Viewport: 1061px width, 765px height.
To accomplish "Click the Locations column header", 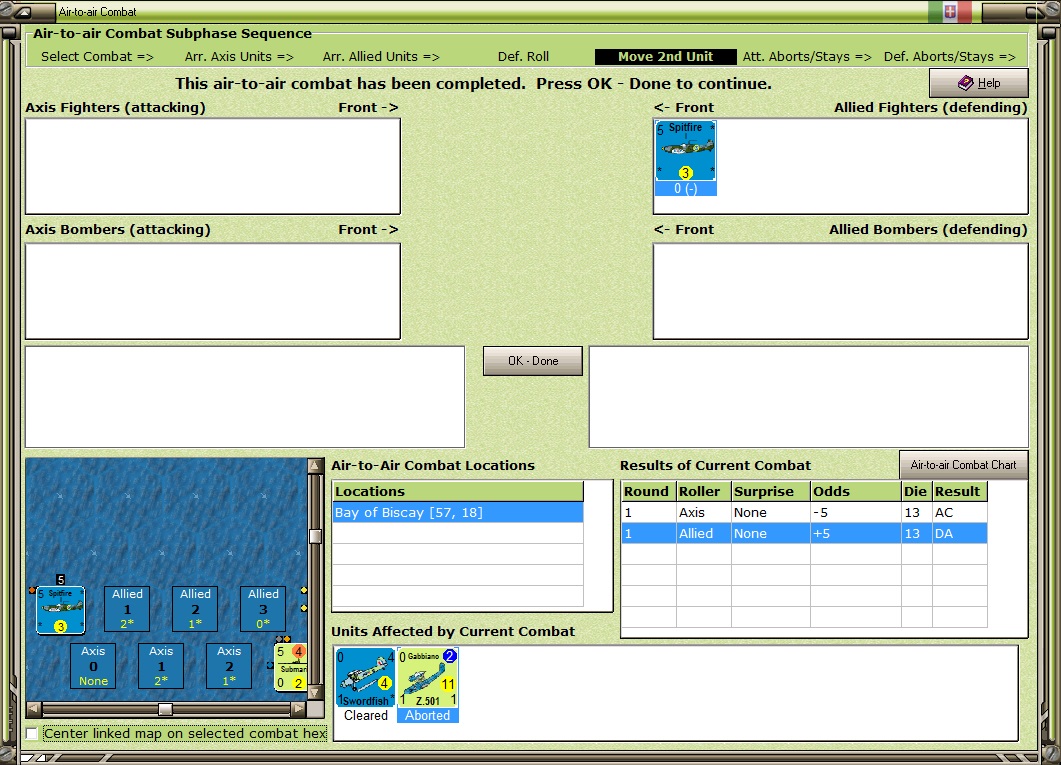I will [x=457, y=491].
